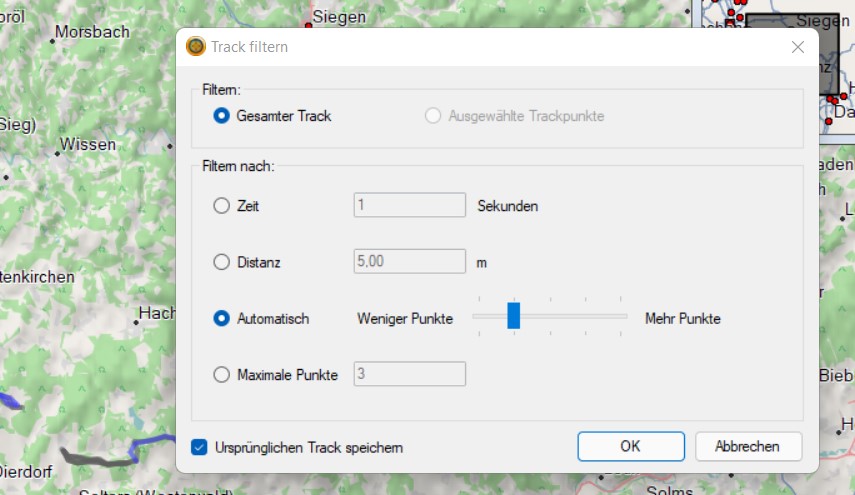Select the Gesamter Track radio option
The width and height of the screenshot is (855, 495).
222,116
